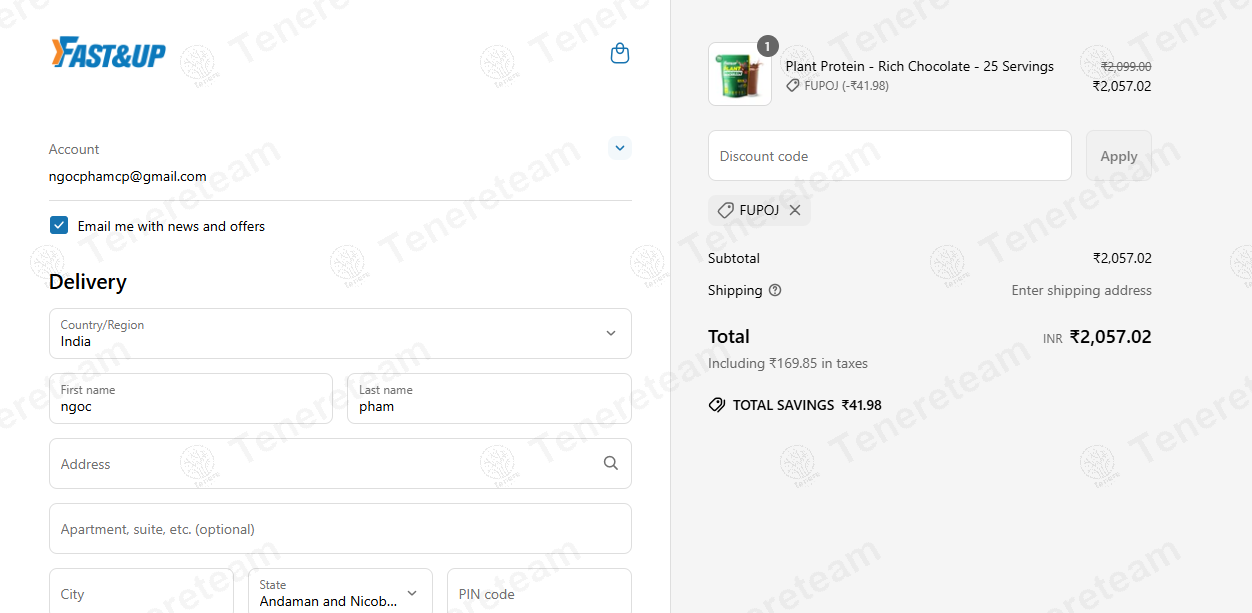Expand the Account section chevron
Image resolution: width=1252 pixels, height=613 pixels.
point(620,148)
